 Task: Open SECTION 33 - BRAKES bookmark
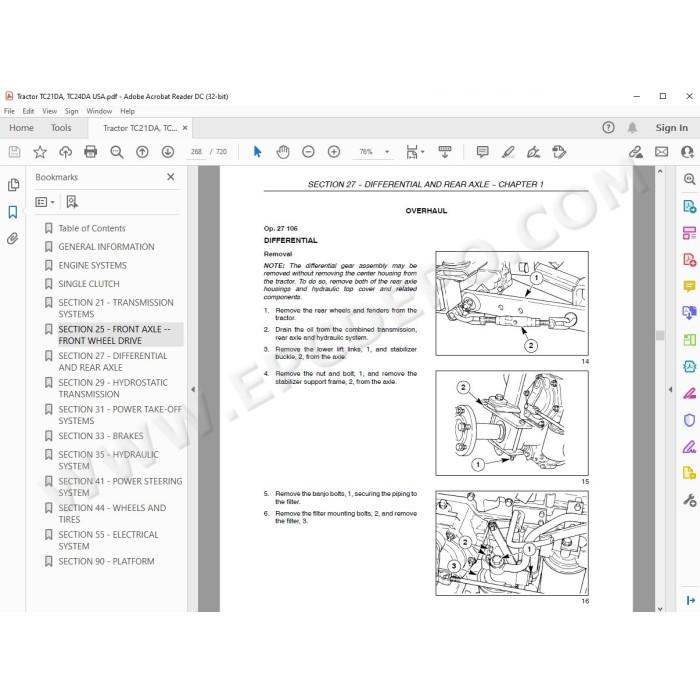[101, 436]
